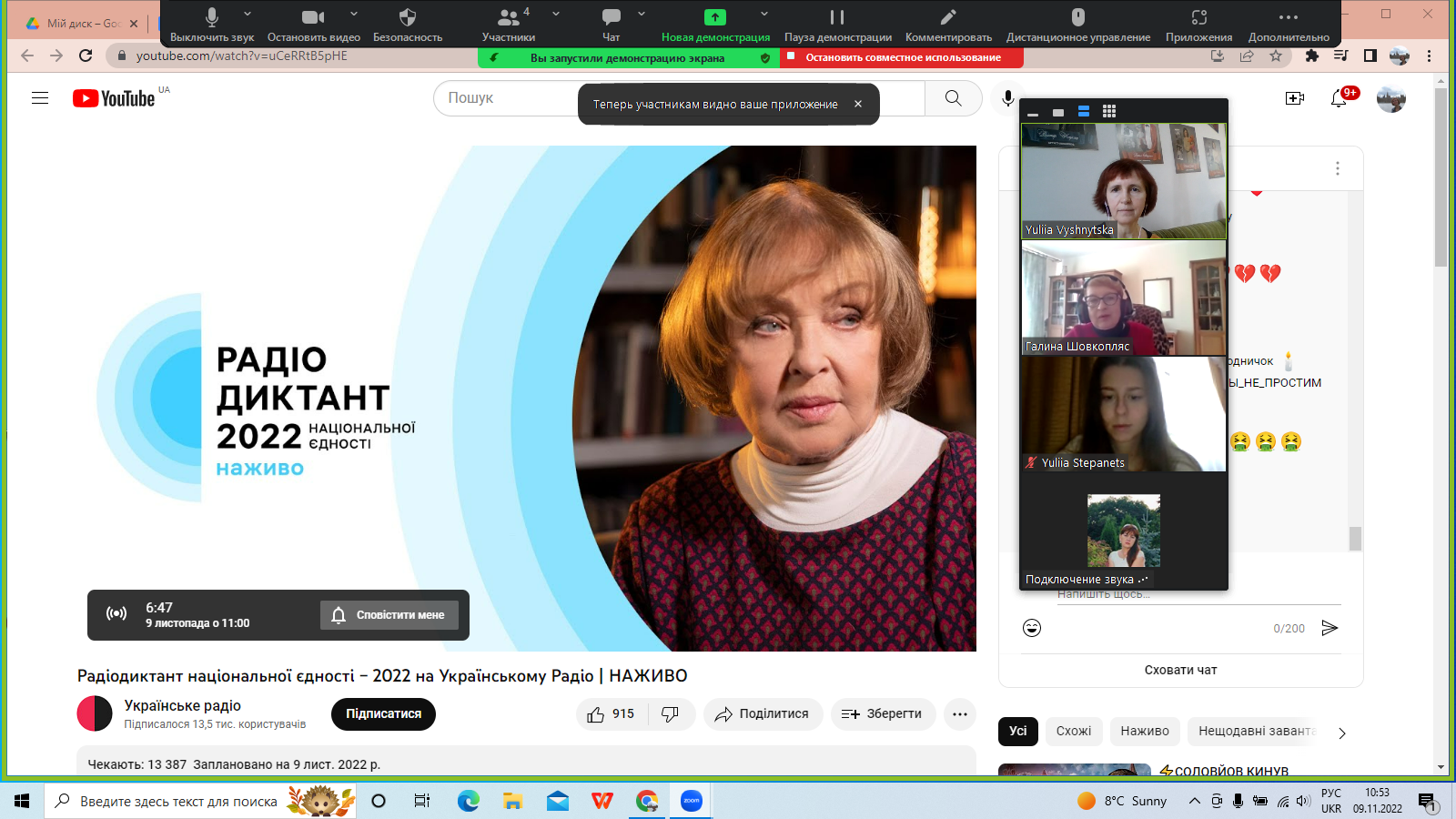Open Zoom chat from the toolbar

pyautogui.click(x=612, y=17)
